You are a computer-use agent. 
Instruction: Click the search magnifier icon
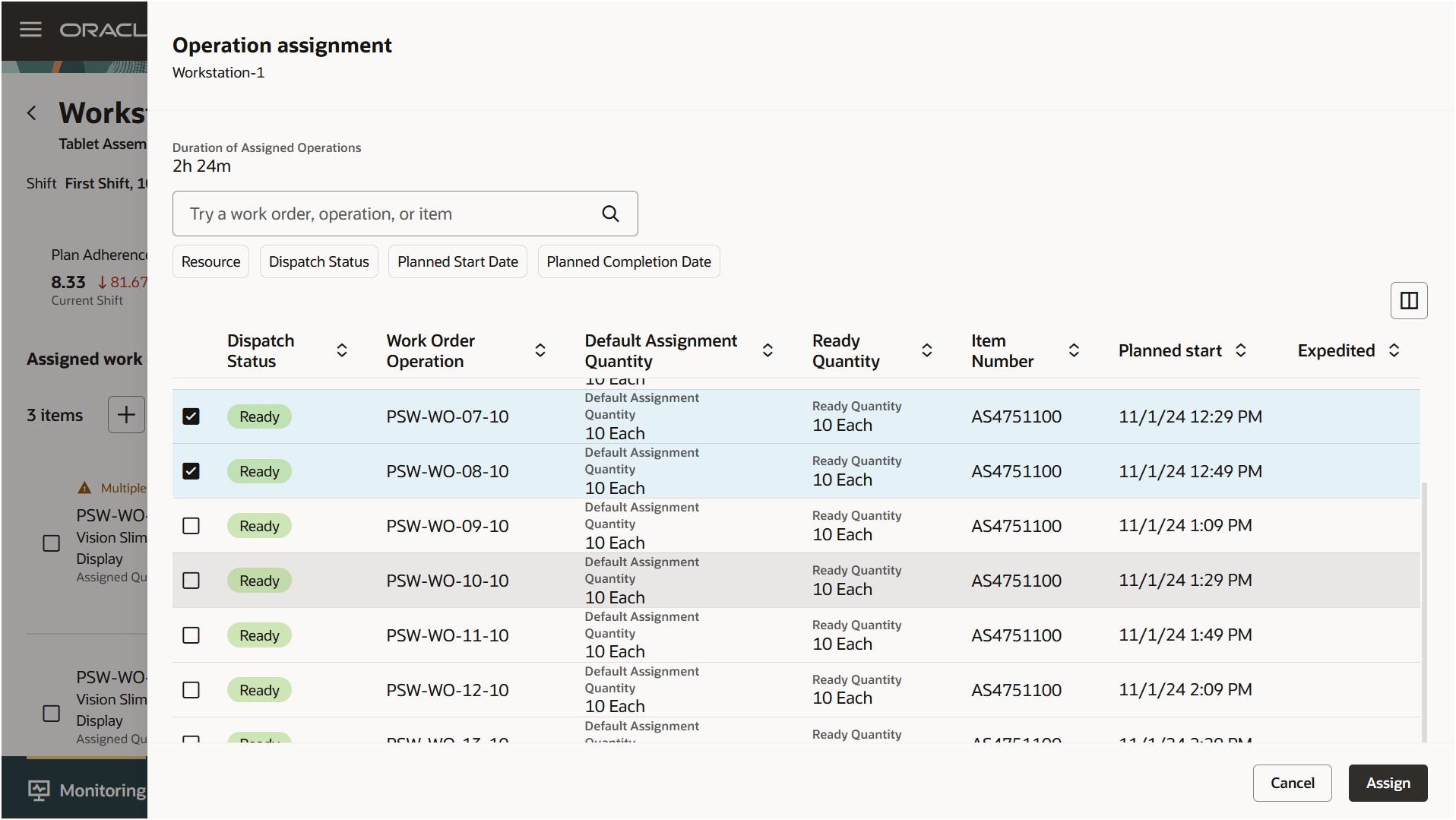point(610,214)
